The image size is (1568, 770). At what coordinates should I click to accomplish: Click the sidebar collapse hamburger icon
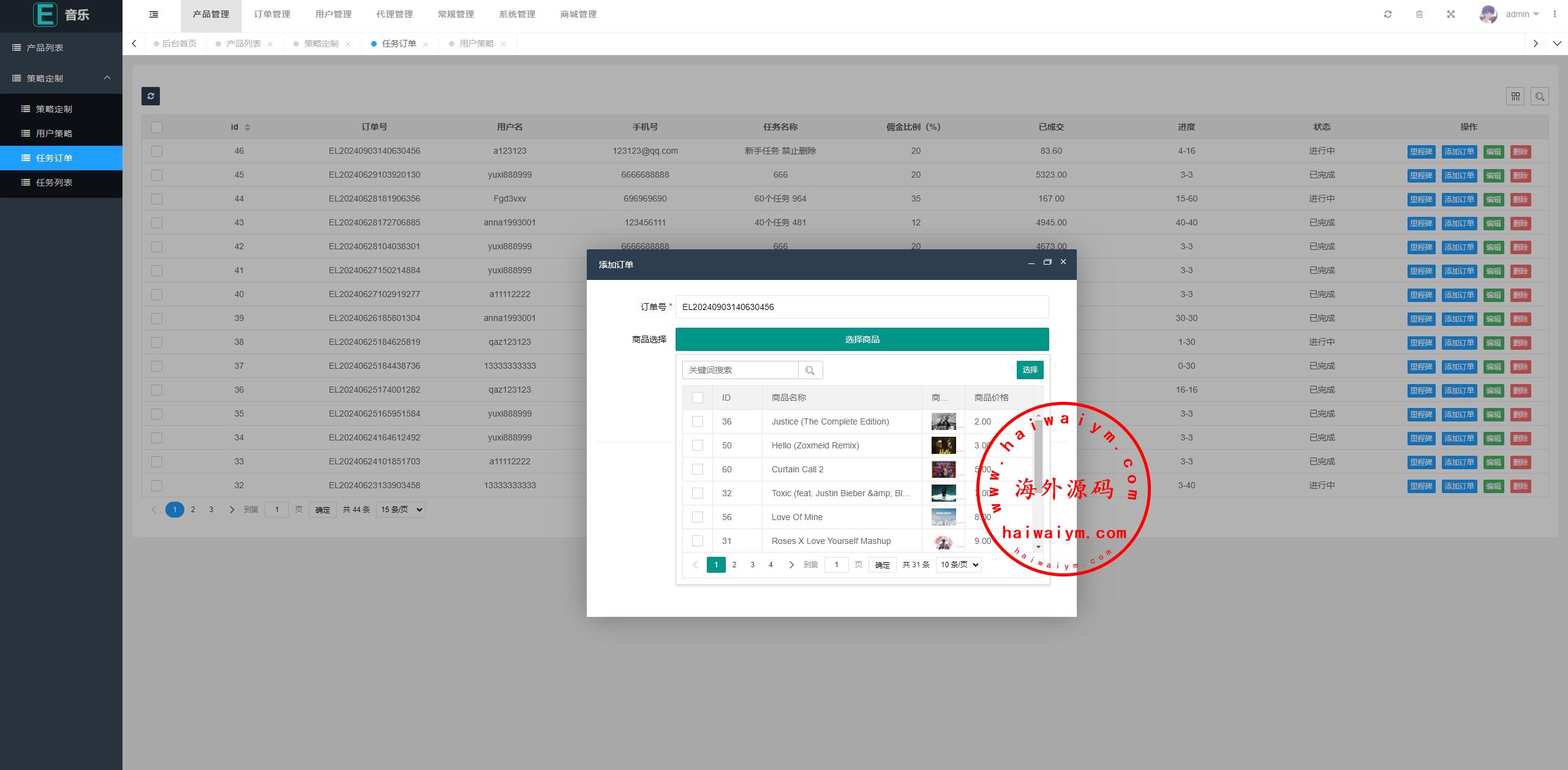point(154,14)
